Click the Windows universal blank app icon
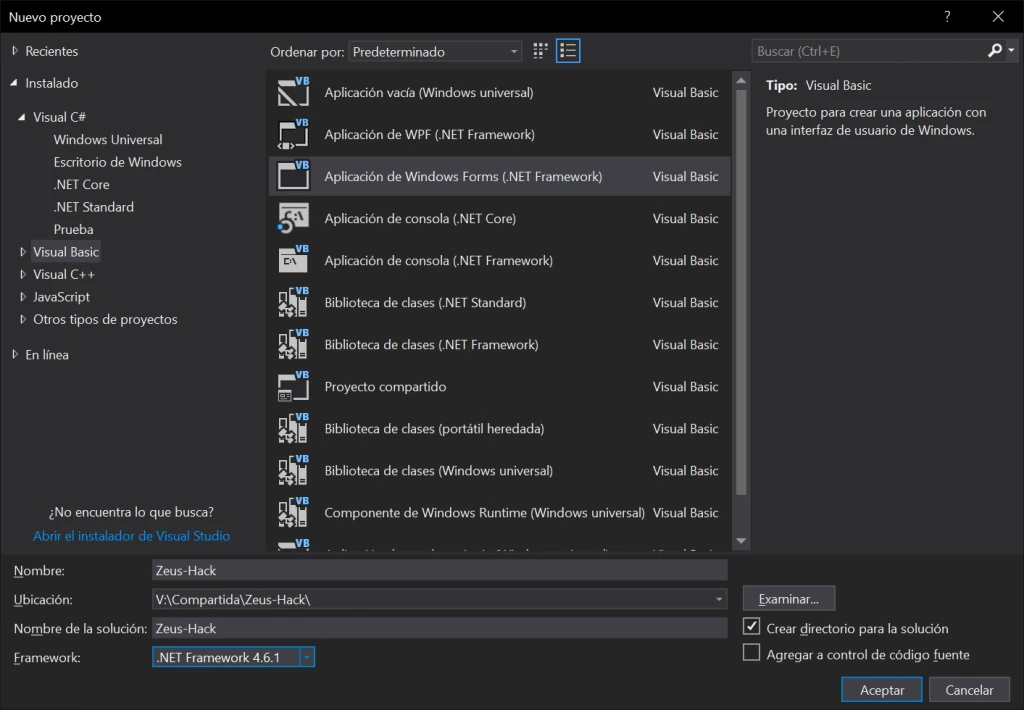The height and width of the screenshot is (710, 1024). tap(293, 92)
